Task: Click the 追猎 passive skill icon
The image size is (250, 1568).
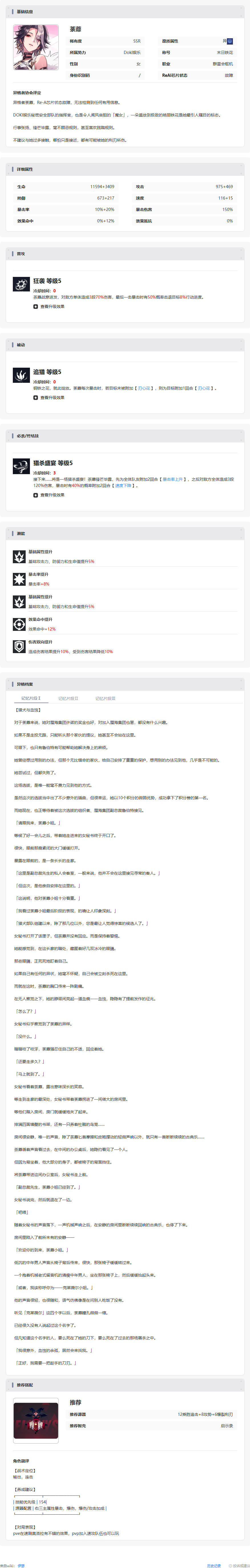Action: tap(21, 376)
